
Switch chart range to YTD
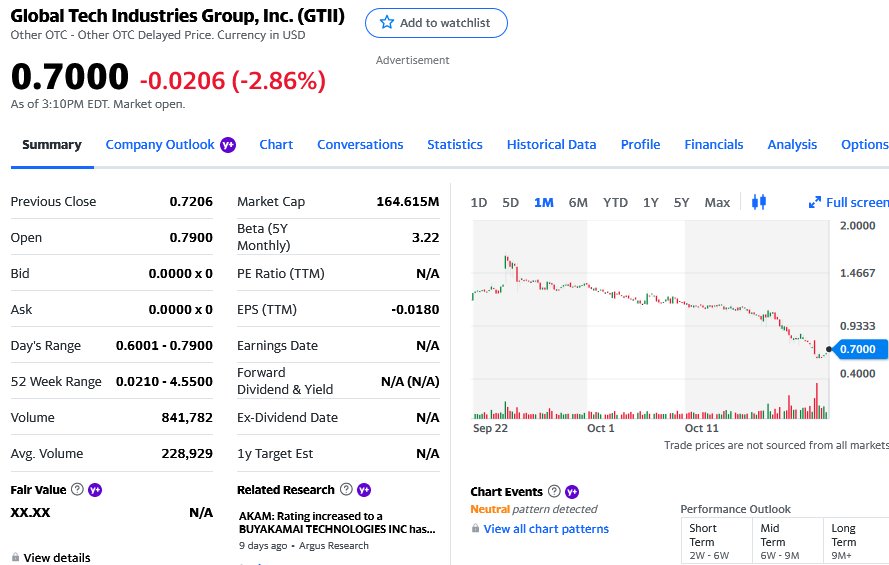click(615, 202)
